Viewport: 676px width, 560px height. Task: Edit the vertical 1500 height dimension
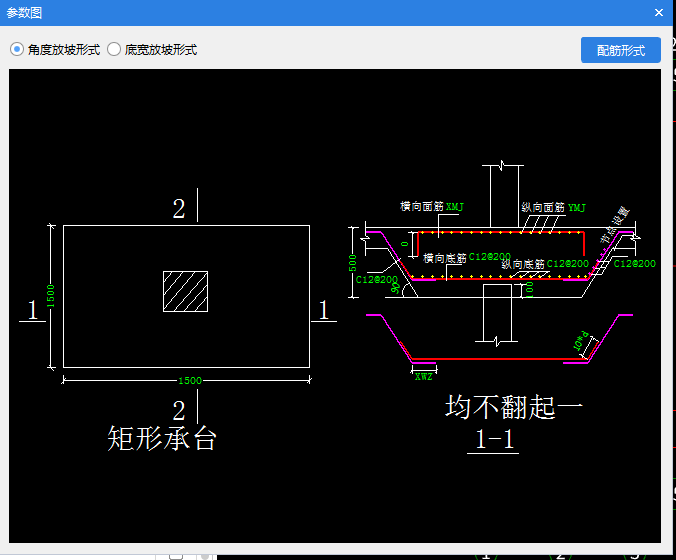click(x=50, y=296)
